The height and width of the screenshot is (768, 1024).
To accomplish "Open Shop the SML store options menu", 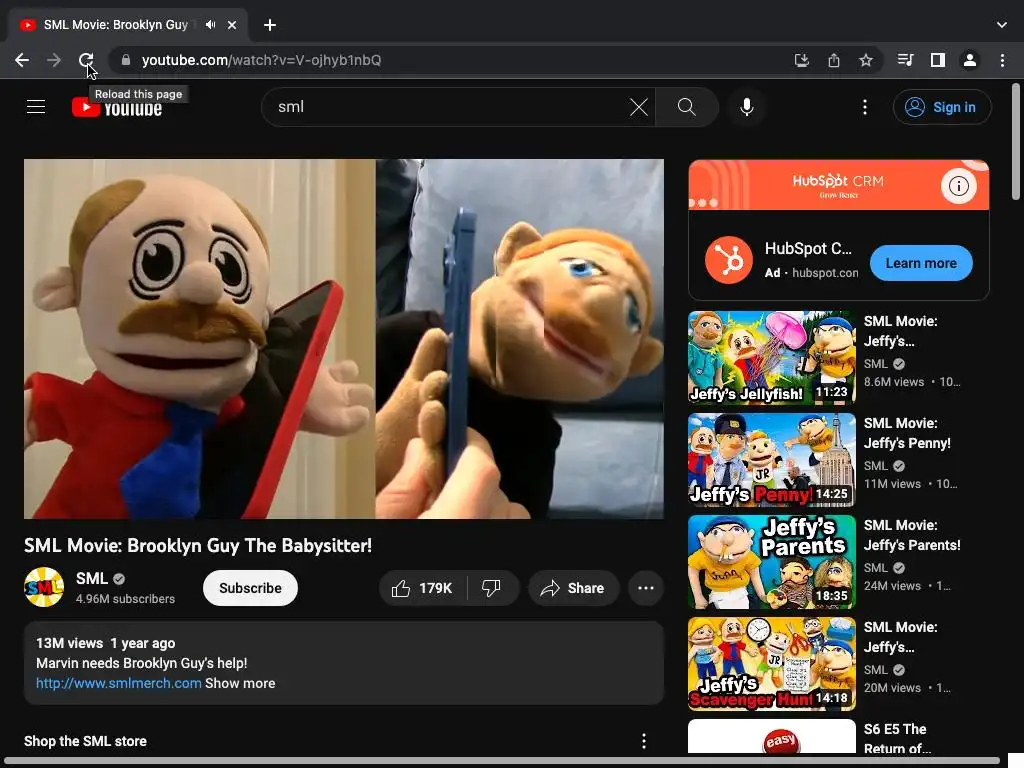I will point(643,741).
